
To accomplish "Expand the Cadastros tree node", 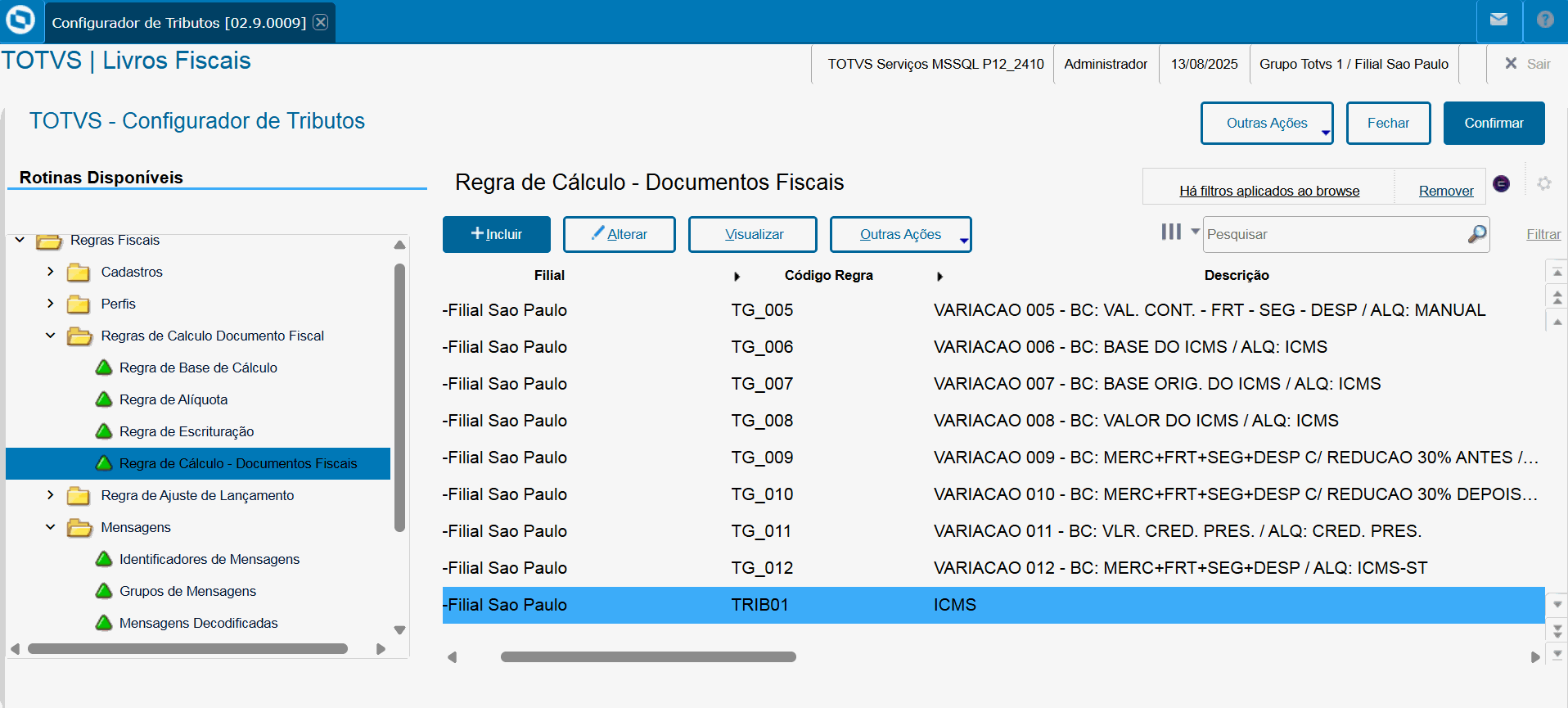I will 51,272.
